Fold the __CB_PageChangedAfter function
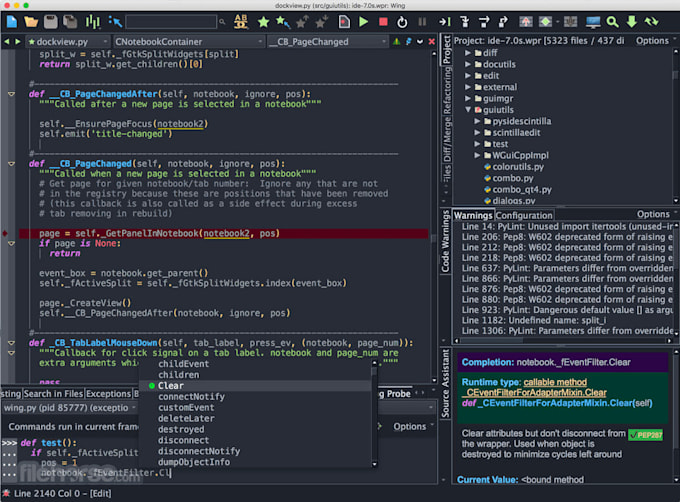Screen dimensions: 680x502 click(x=11, y=94)
